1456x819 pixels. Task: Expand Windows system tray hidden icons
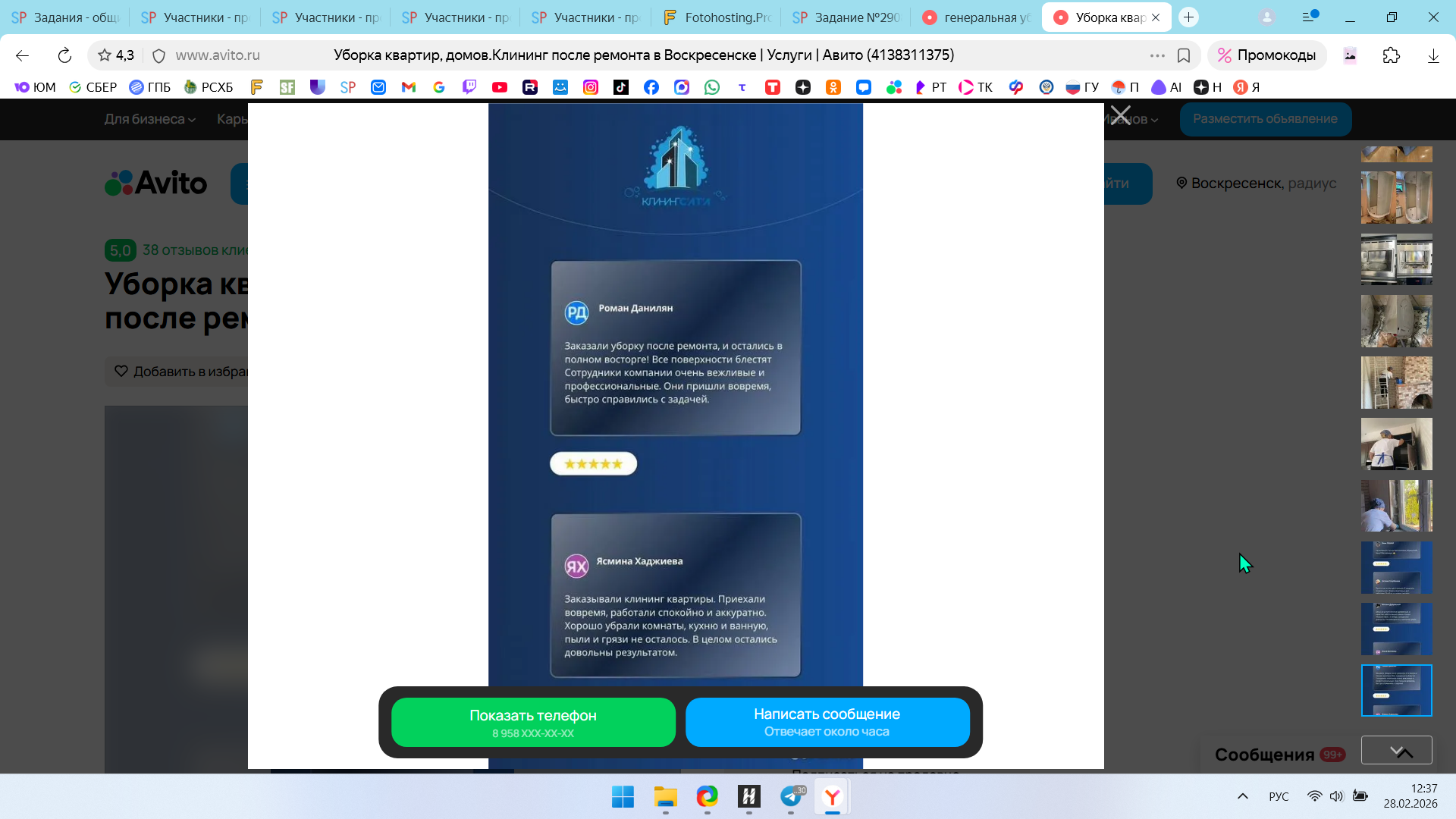click(x=1242, y=796)
